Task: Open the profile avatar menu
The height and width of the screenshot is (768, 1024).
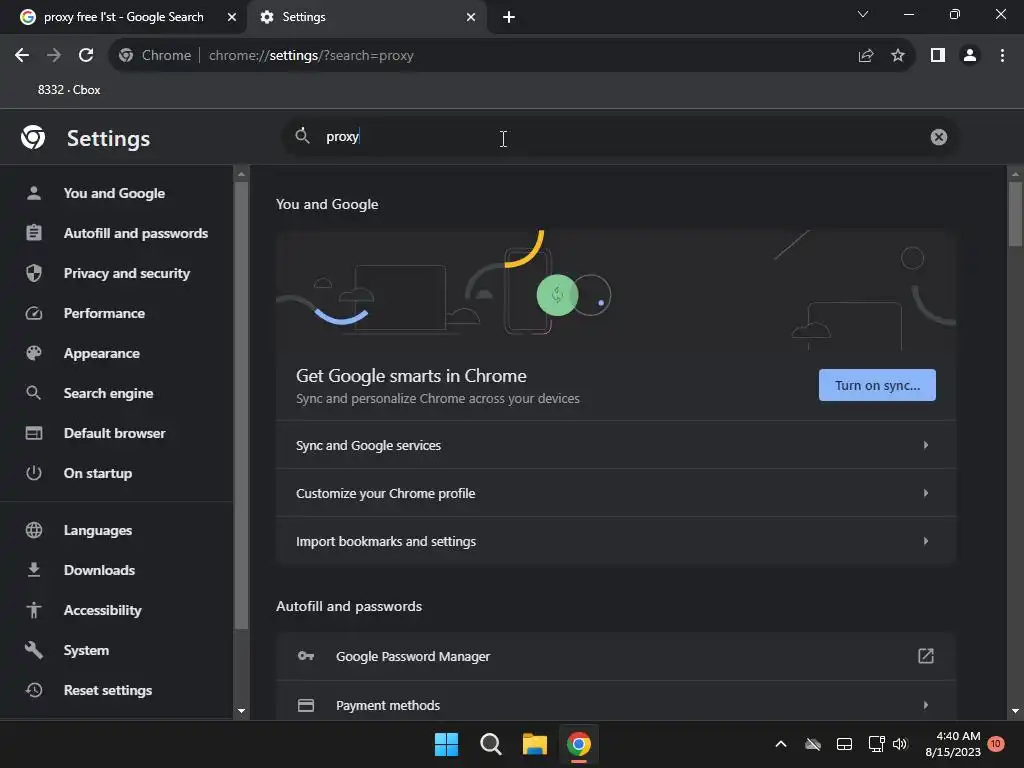Action: tap(970, 56)
